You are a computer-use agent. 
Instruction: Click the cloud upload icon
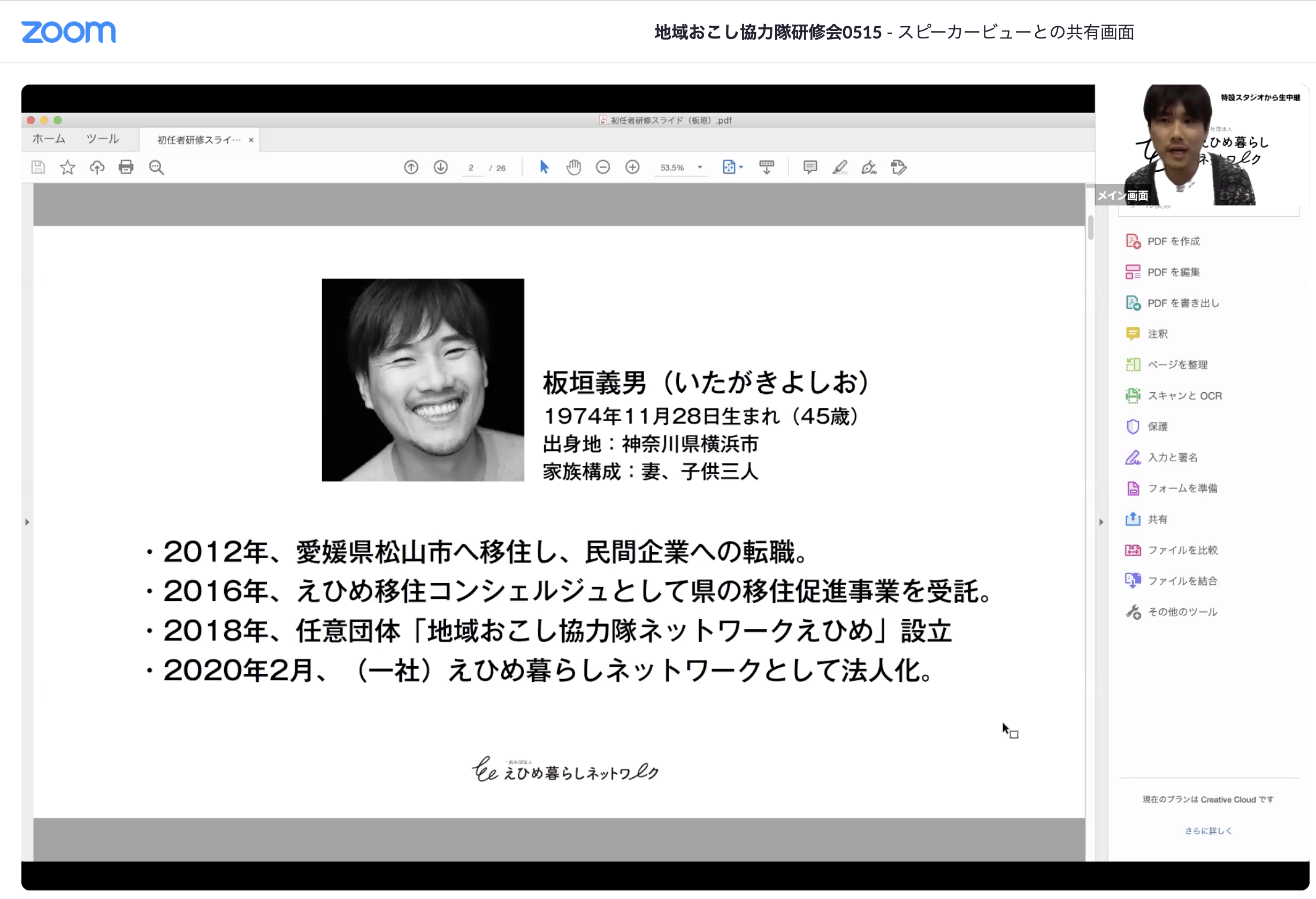coord(97,167)
